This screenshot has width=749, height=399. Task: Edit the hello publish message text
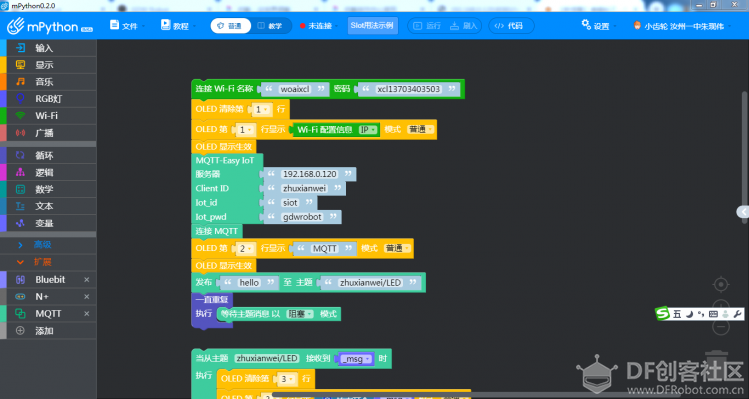[x=249, y=282]
